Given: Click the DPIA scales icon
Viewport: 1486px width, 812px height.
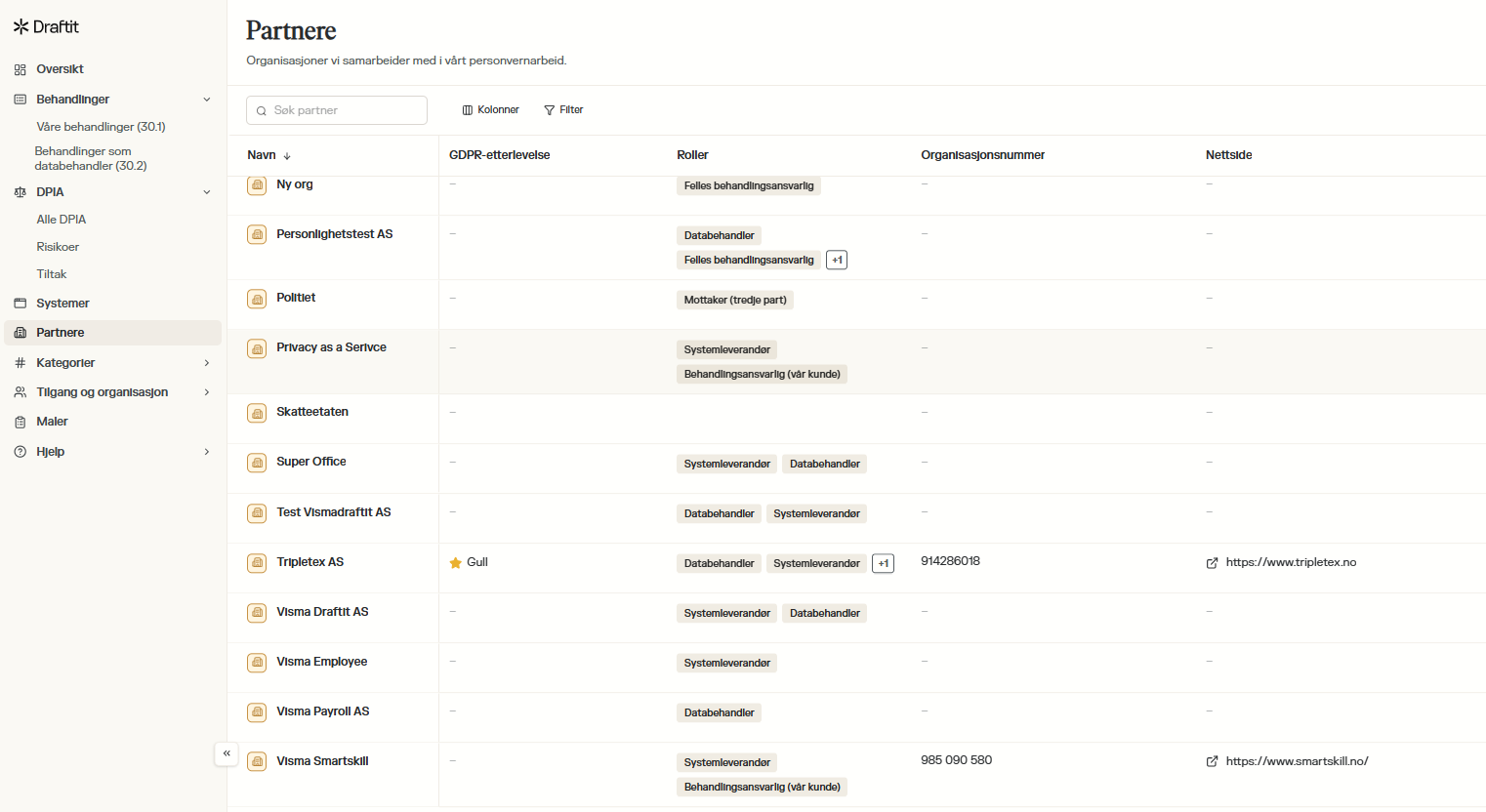Looking at the screenshot, I should coord(20,192).
